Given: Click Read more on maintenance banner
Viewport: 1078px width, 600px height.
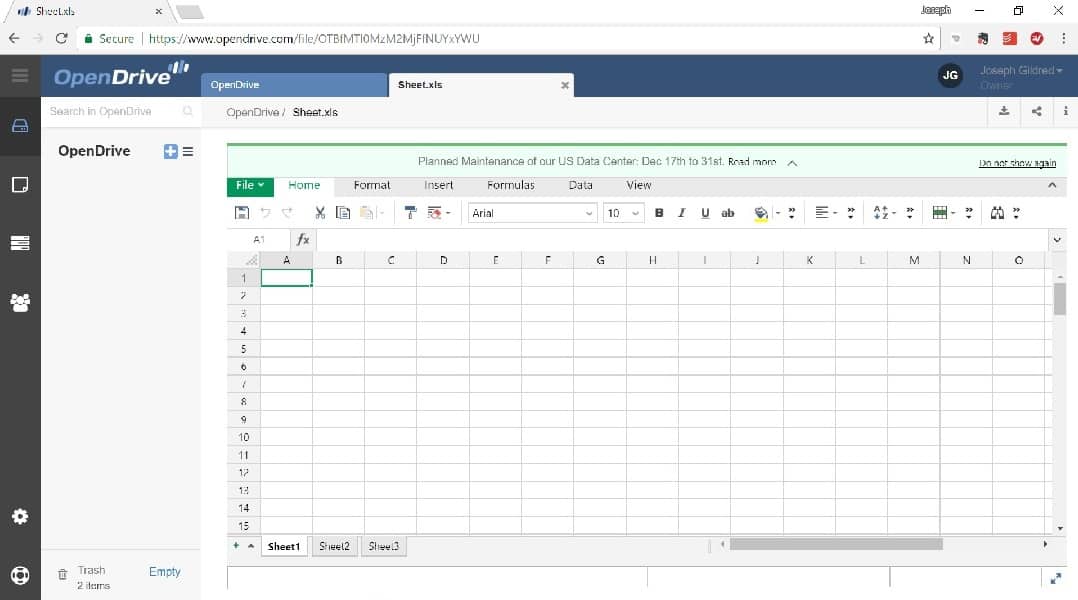Looking at the screenshot, I should pyautogui.click(x=755, y=161).
